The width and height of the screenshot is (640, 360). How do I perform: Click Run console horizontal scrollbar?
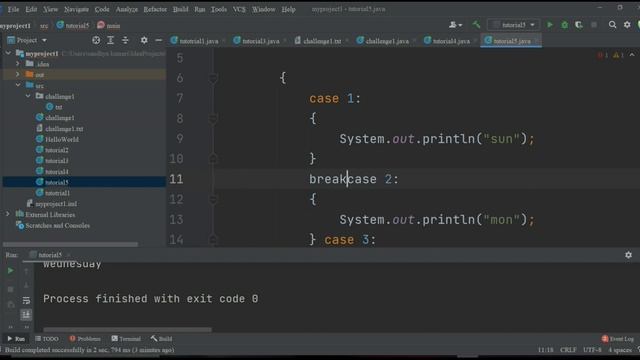[x=127, y=329]
